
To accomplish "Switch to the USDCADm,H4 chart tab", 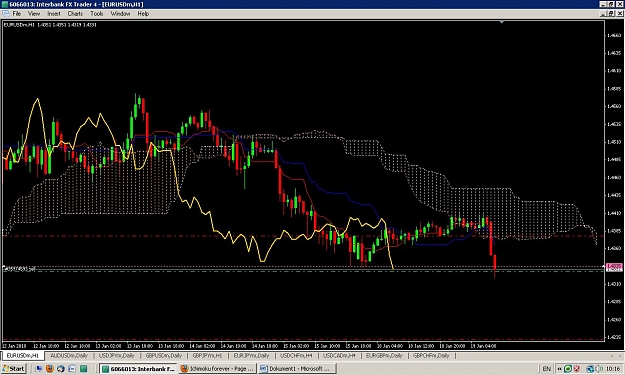I will click(x=339, y=355).
